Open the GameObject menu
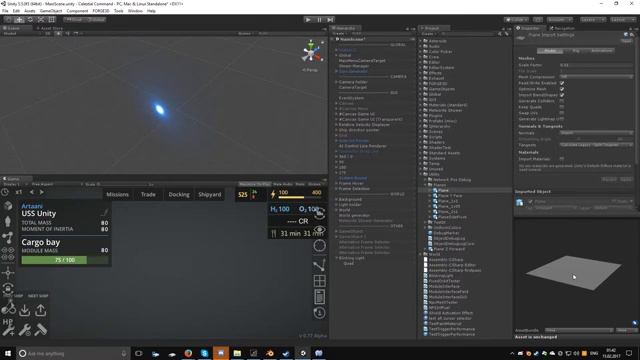The image size is (640, 360). 51,11
